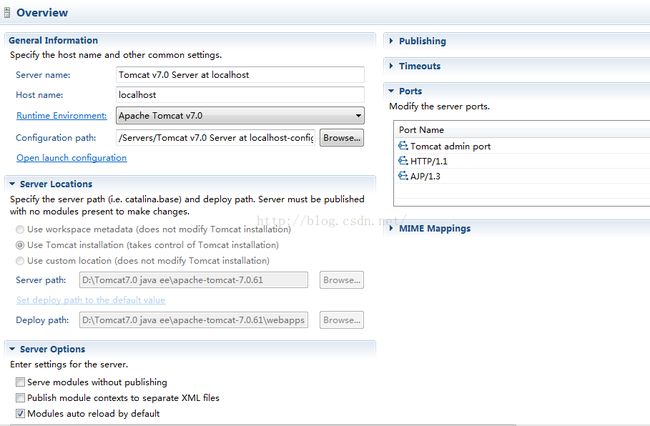Click the Server path text field
Viewport: 650px width, 426px height.
[194, 280]
